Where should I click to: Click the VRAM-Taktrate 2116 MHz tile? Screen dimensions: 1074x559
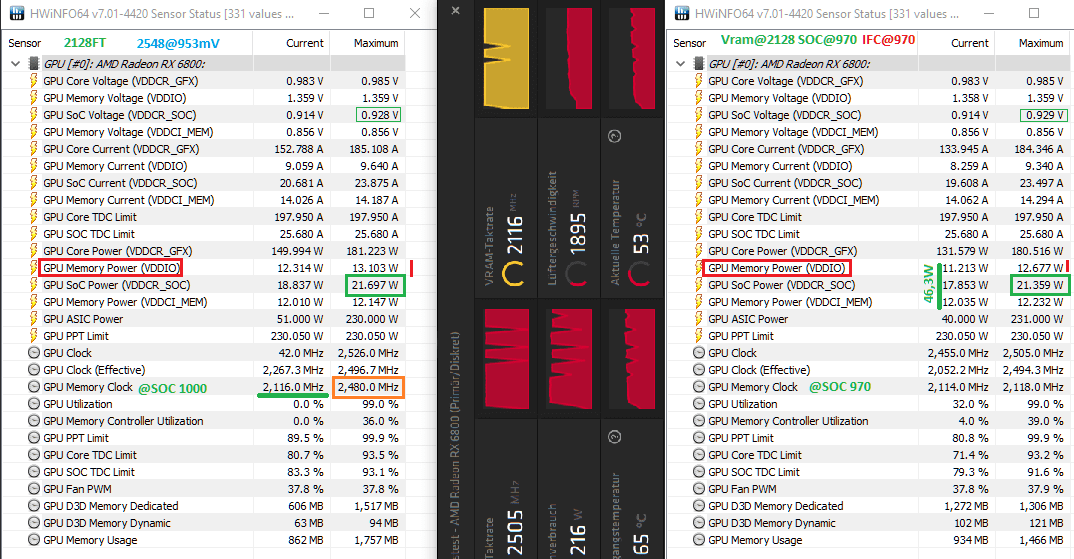(506, 208)
